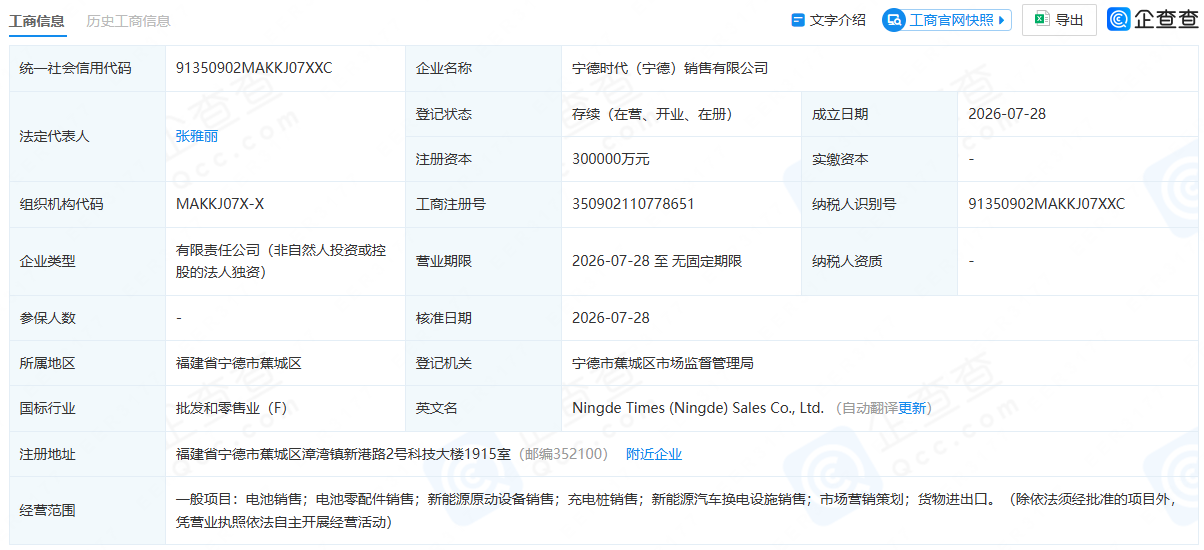
Task: Open legal representative 张雅丽 profile
Action: pyautogui.click(x=197, y=136)
